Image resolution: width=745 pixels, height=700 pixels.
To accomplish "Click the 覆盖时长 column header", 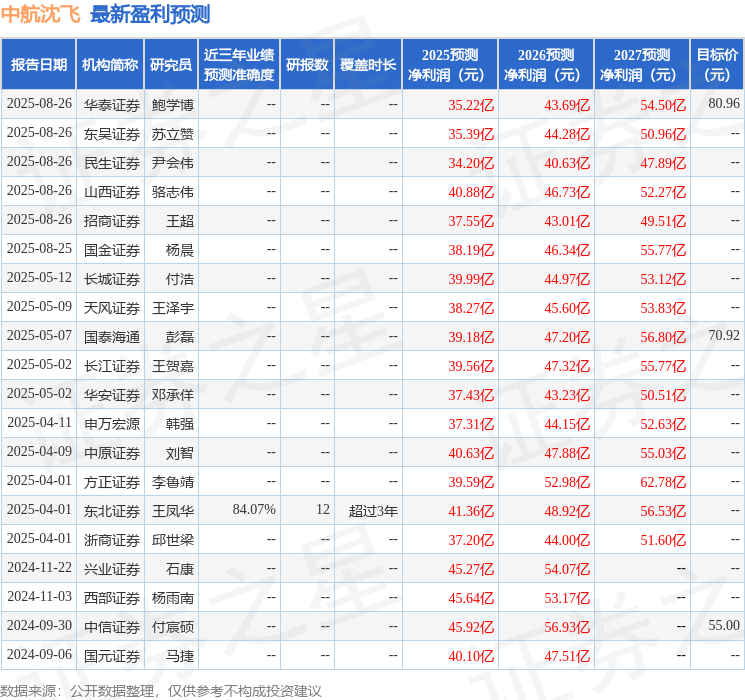I will pyautogui.click(x=368, y=64).
